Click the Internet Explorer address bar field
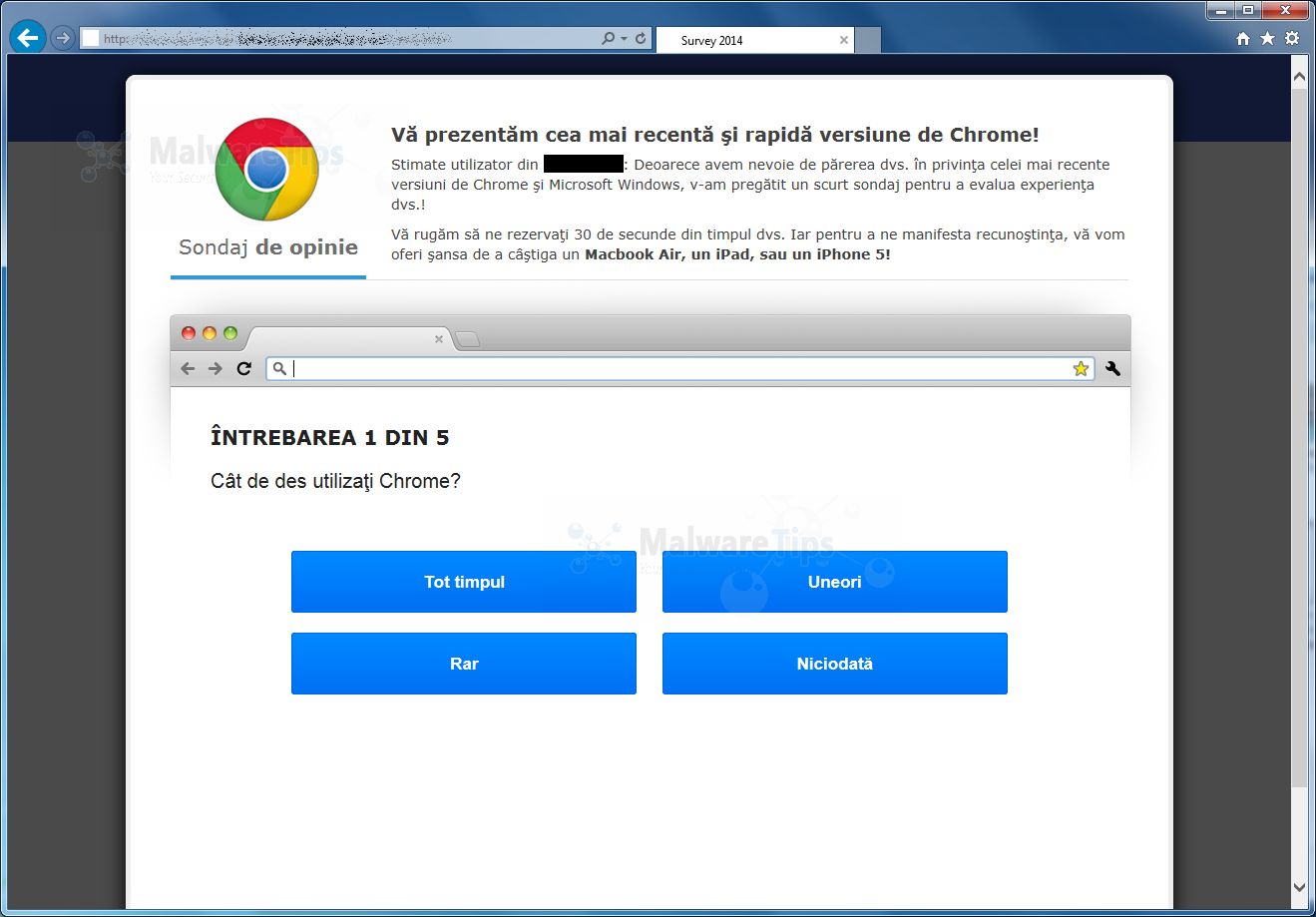 coord(365,39)
